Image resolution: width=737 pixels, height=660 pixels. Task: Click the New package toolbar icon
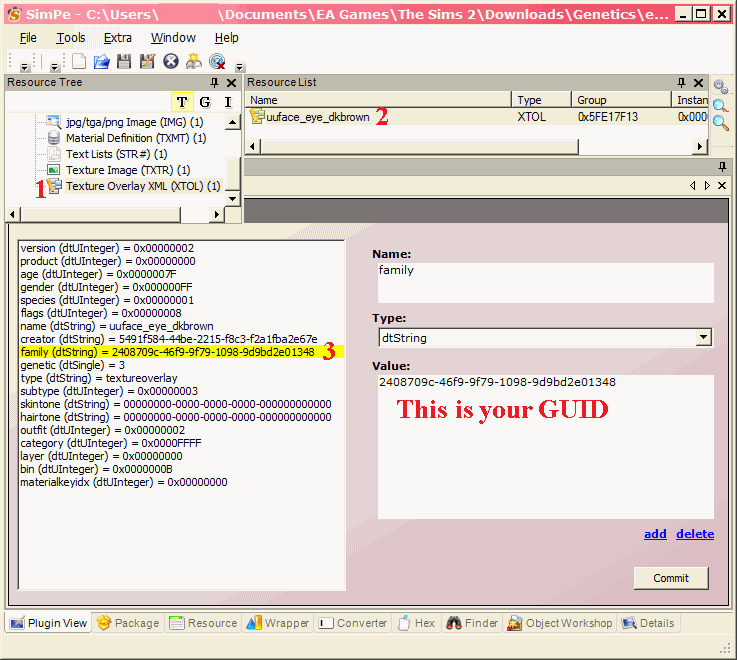[79, 61]
